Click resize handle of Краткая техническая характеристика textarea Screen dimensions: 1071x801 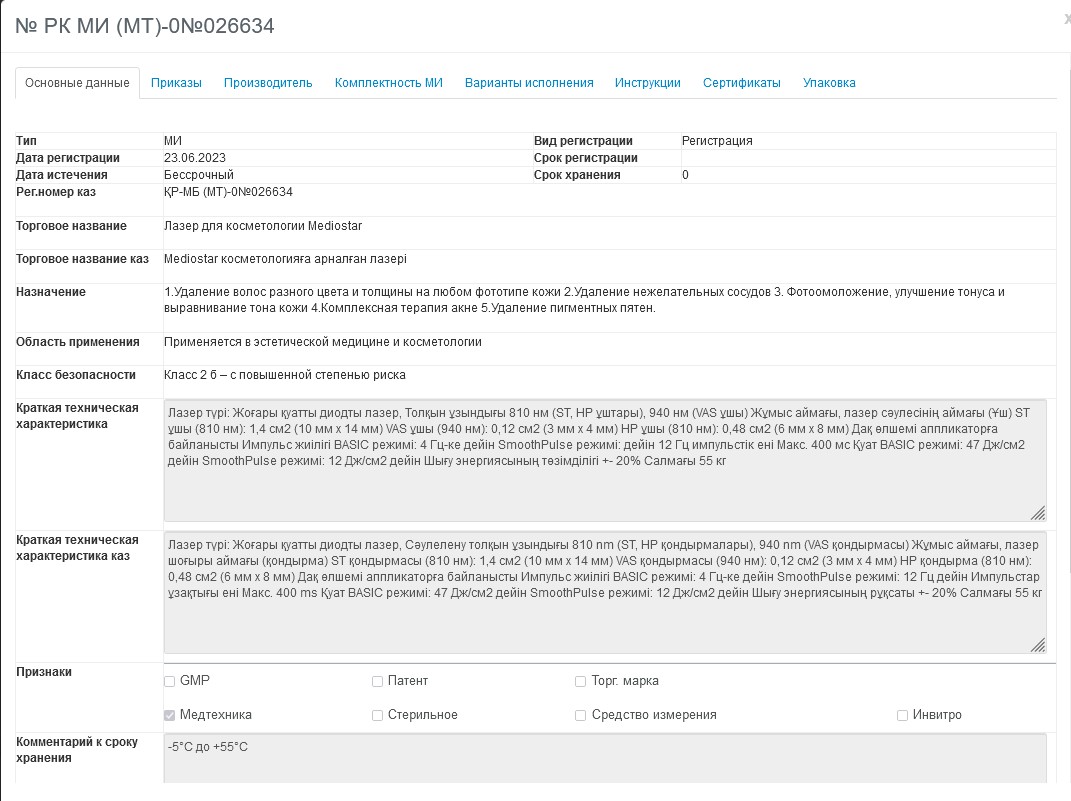click(x=1038, y=513)
